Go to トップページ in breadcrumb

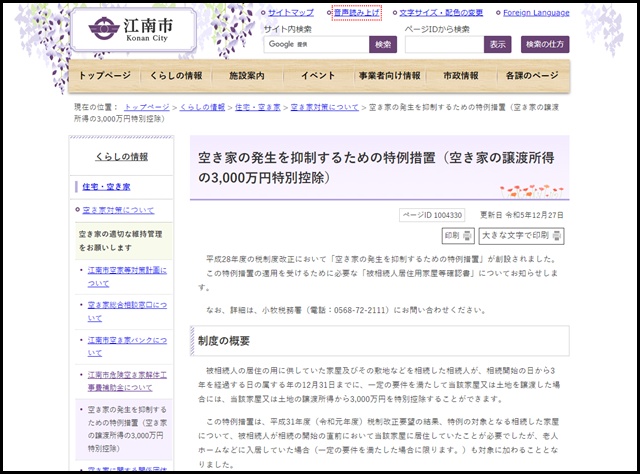click(147, 107)
